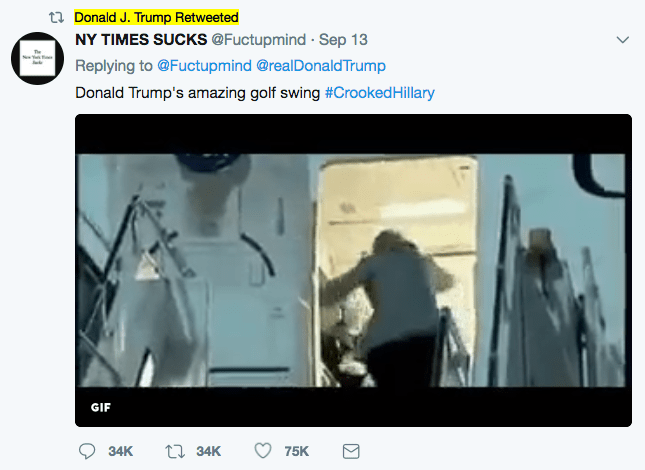645x470 pixels.
Task: Click the gray @Fuctupmind handle beside the name
Action: pos(250,41)
